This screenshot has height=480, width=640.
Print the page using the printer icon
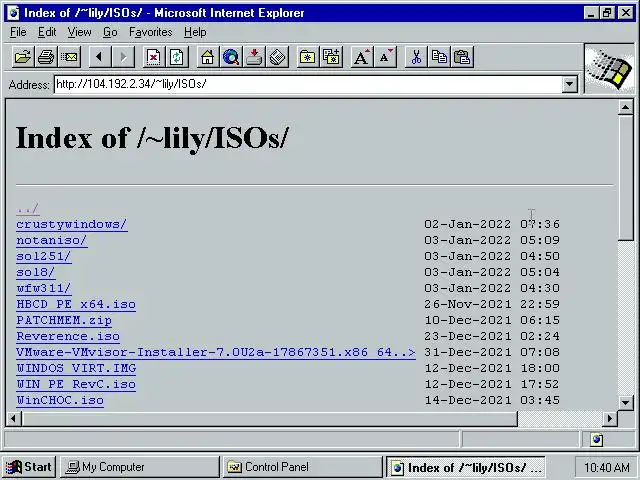point(46,57)
